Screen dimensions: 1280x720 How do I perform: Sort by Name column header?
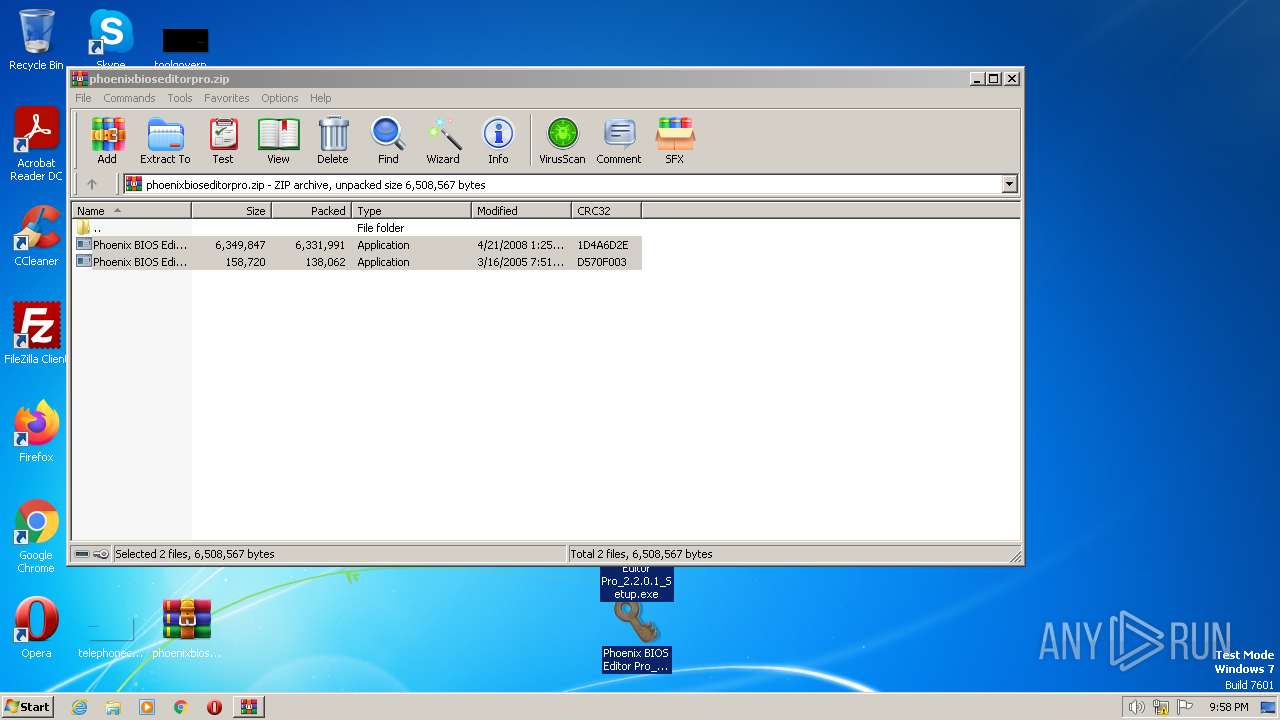click(131, 211)
